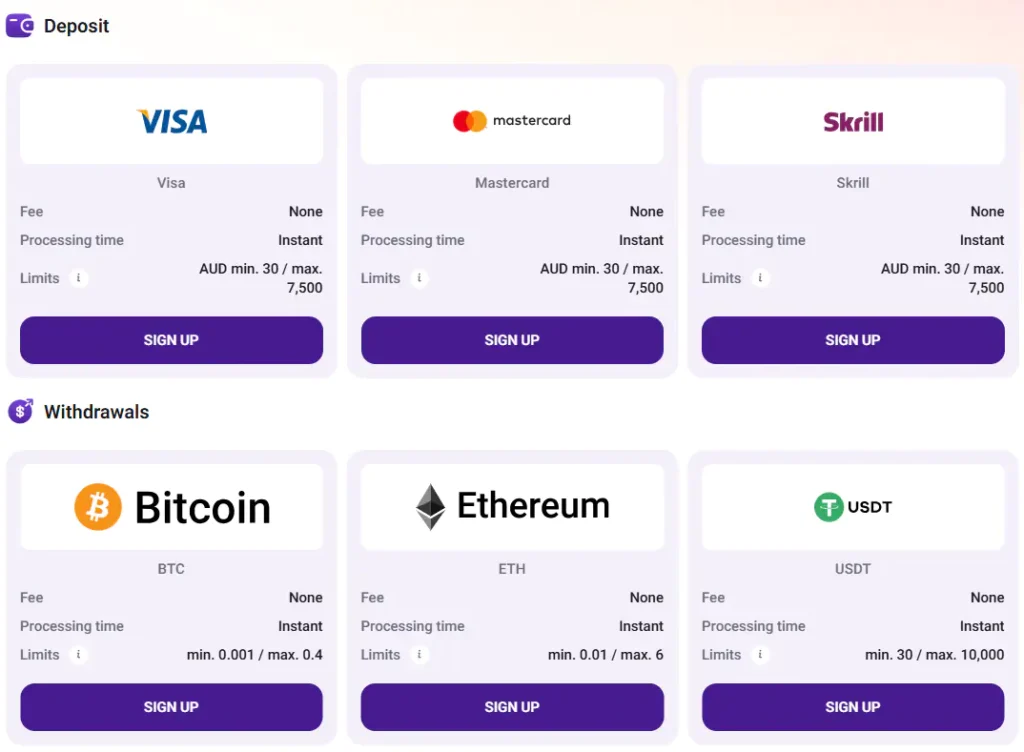Pick the Ethereum logo image
The width and height of the screenshot is (1024, 752).
click(x=512, y=507)
